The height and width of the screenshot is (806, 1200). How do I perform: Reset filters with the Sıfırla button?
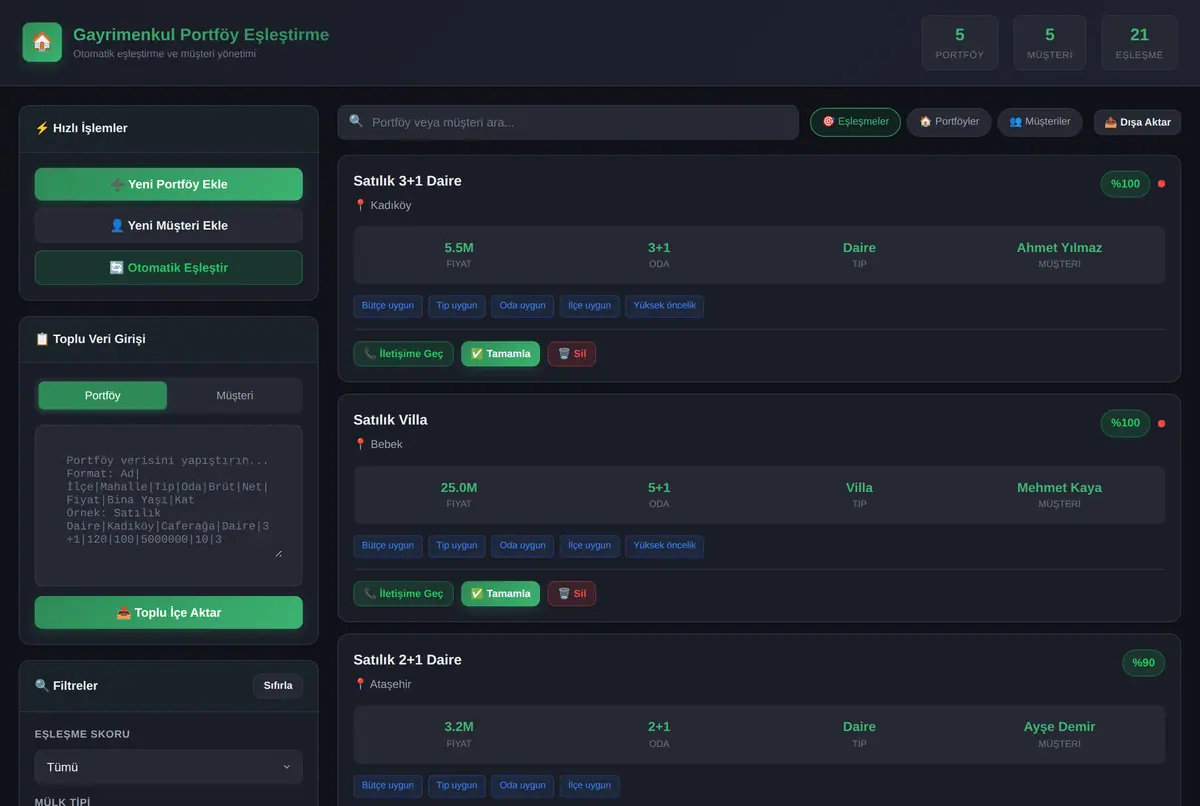coord(278,686)
